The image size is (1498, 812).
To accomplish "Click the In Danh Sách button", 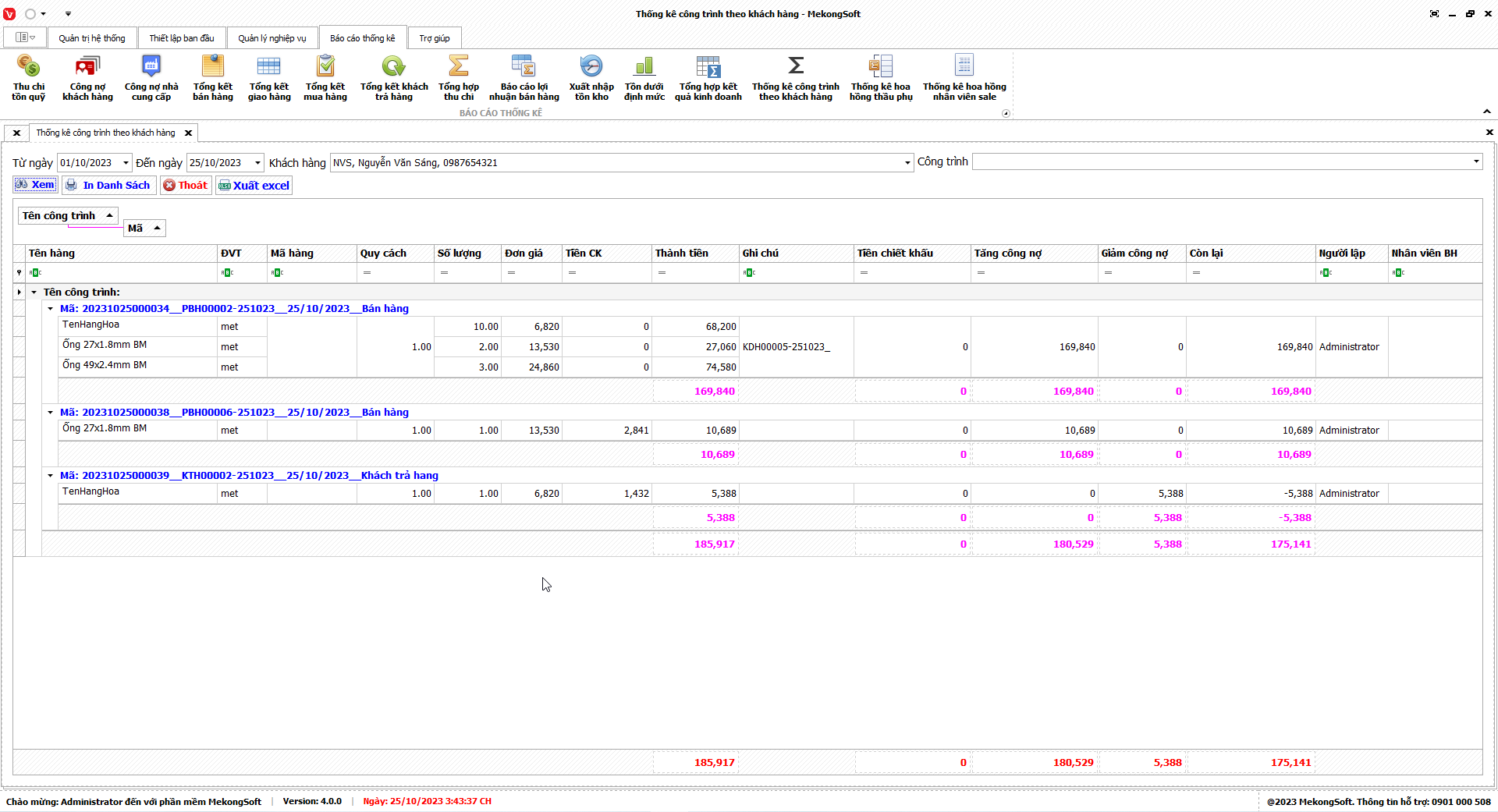I will [108, 186].
